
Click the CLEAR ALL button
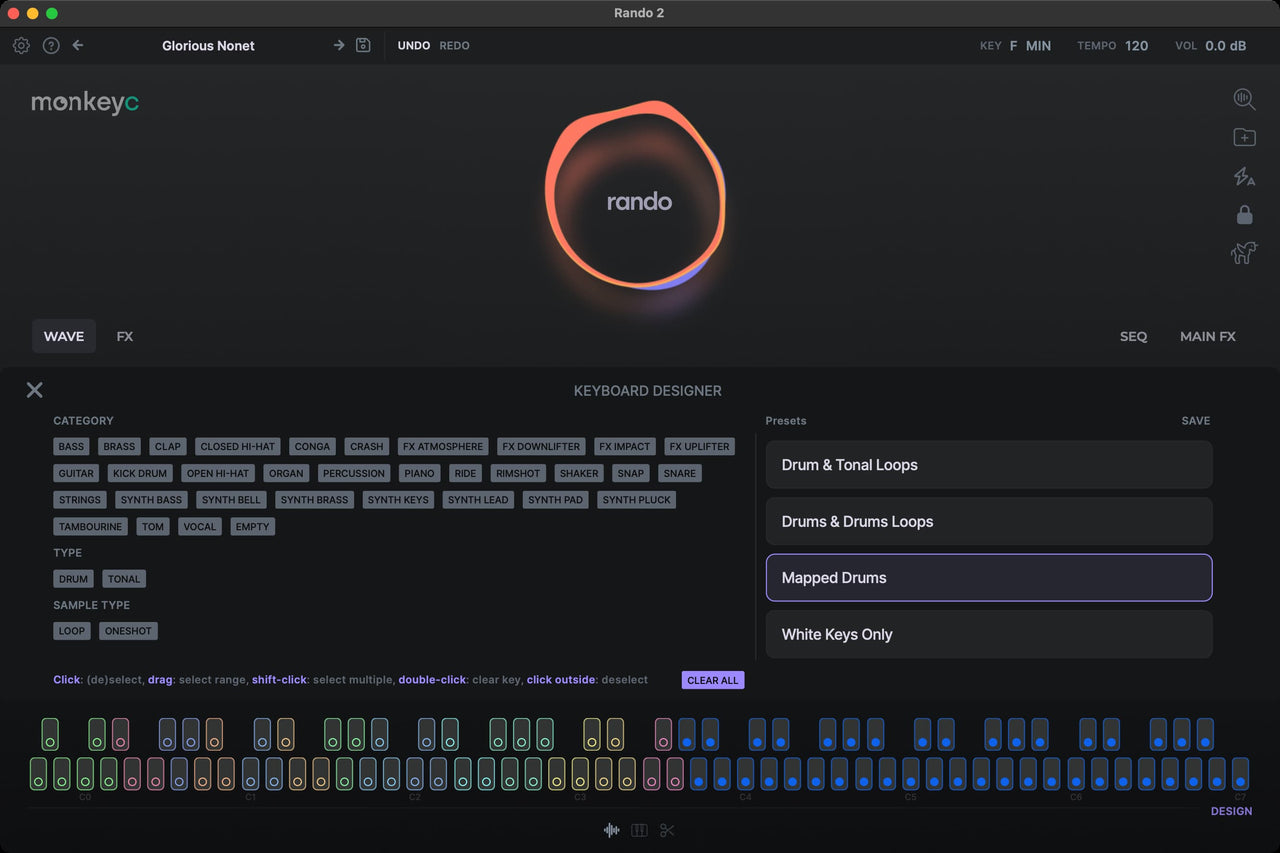pyautogui.click(x=713, y=680)
